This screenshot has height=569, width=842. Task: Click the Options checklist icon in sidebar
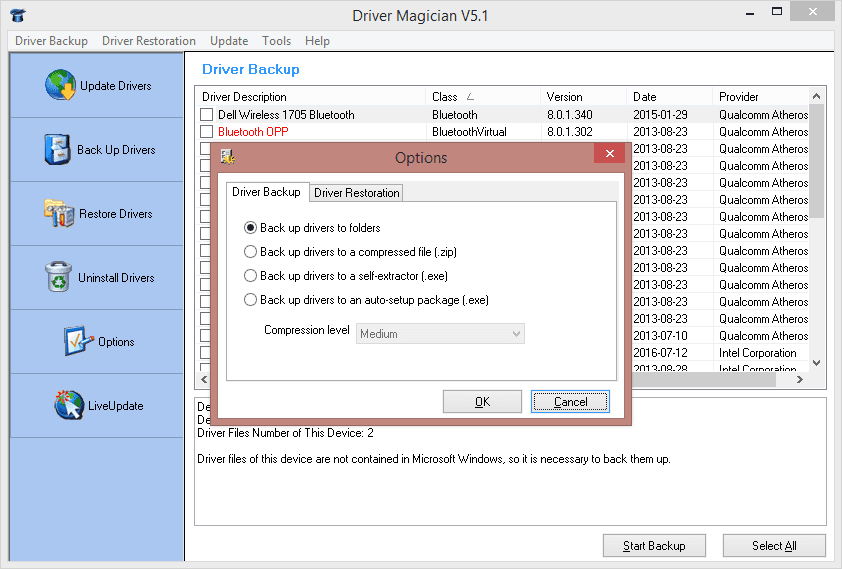[x=78, y=341]
